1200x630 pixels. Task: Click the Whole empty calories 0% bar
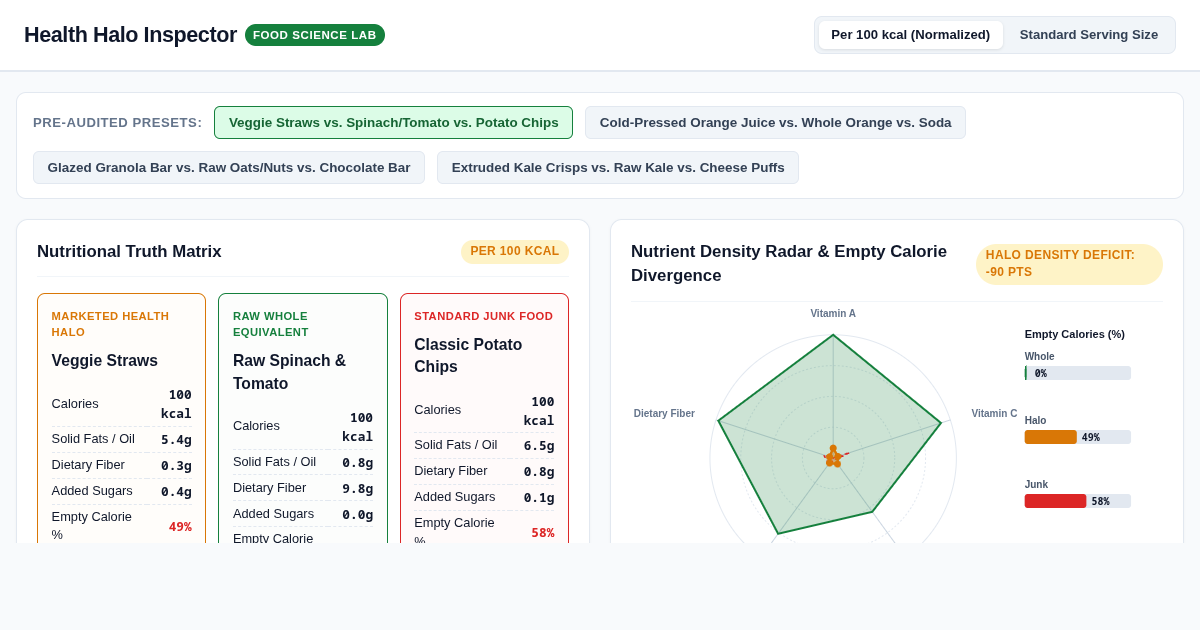1077,373
